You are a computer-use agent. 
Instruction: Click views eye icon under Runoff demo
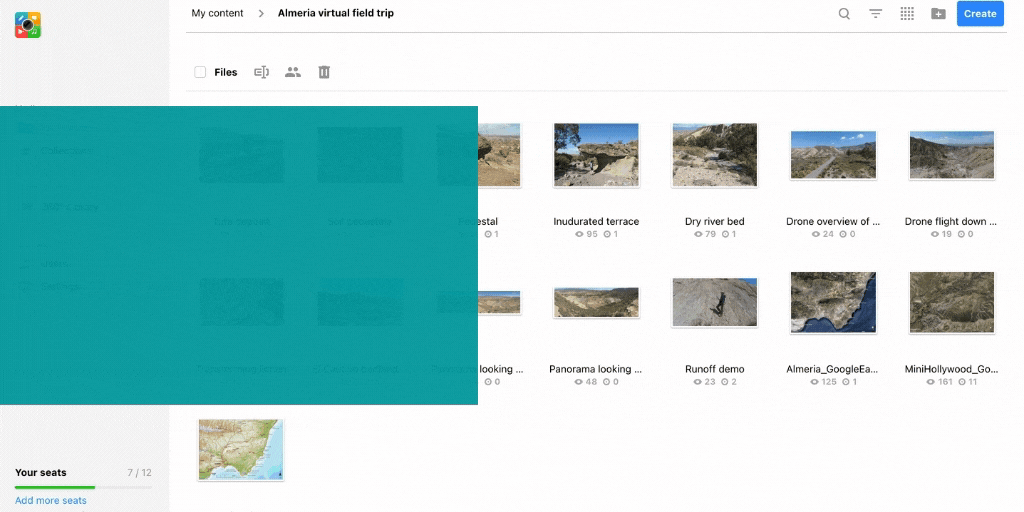(x=697, y=381)
